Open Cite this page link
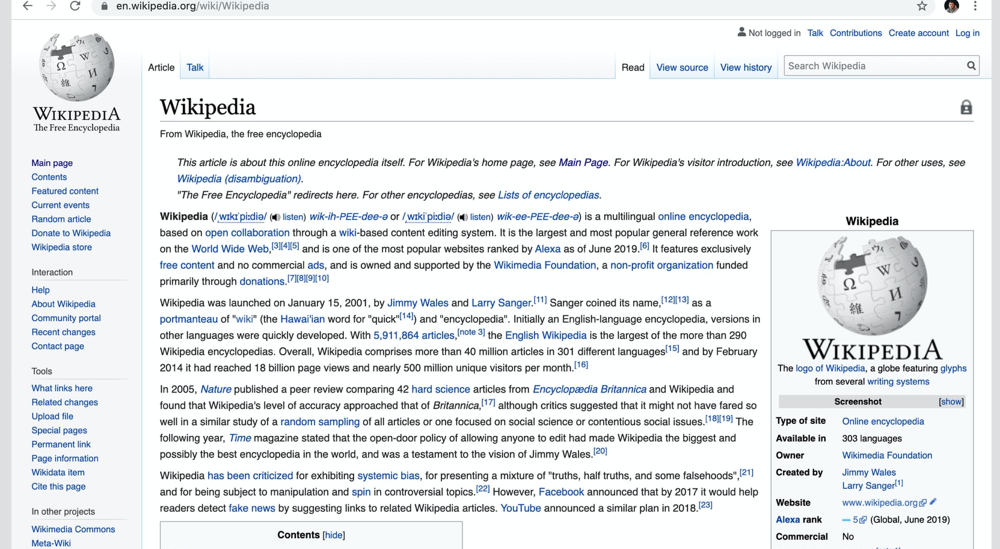The image size is (1000, 549). click(x=59, y=487)
